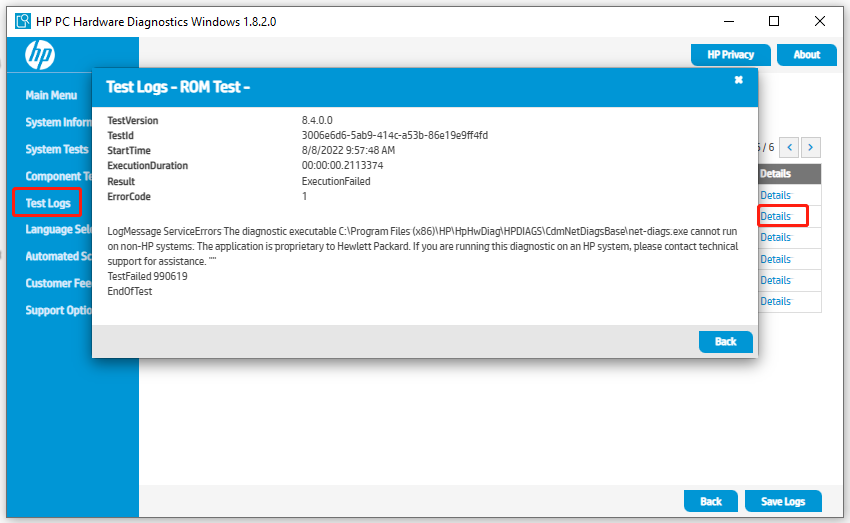Select the TestId value 3006e6d6-5ab9-414c-a53b-86e19e9ff4fd
The image size is (850, 523).
(x=395, y=135)
